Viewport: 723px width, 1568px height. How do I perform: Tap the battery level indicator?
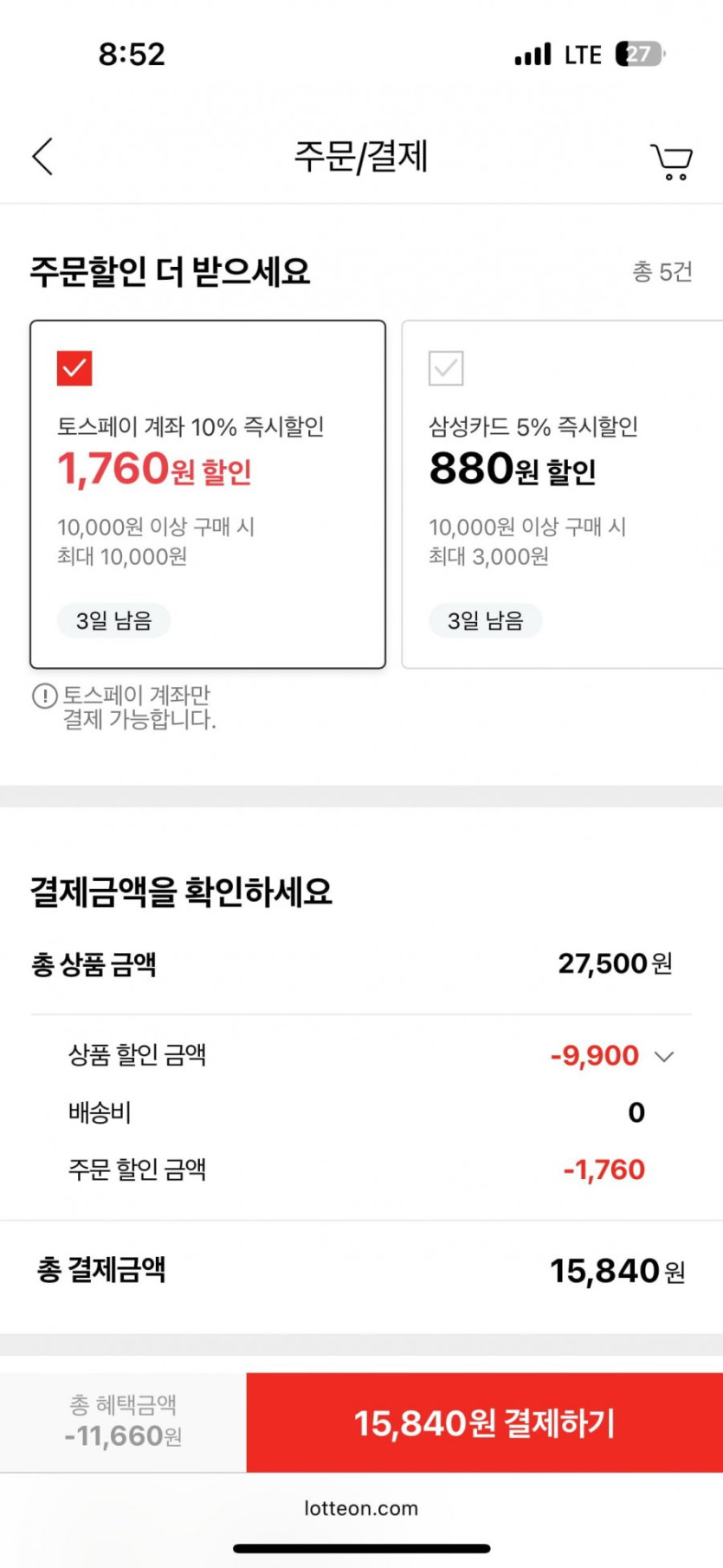click(x=639, y=55)
